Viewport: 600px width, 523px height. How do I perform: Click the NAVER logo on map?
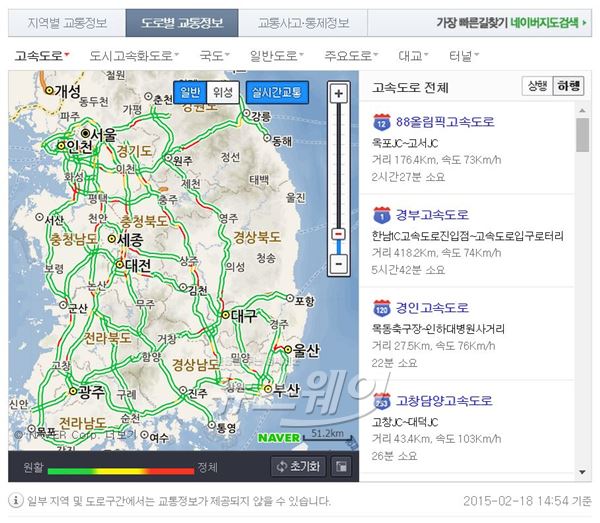coord(279,438)
